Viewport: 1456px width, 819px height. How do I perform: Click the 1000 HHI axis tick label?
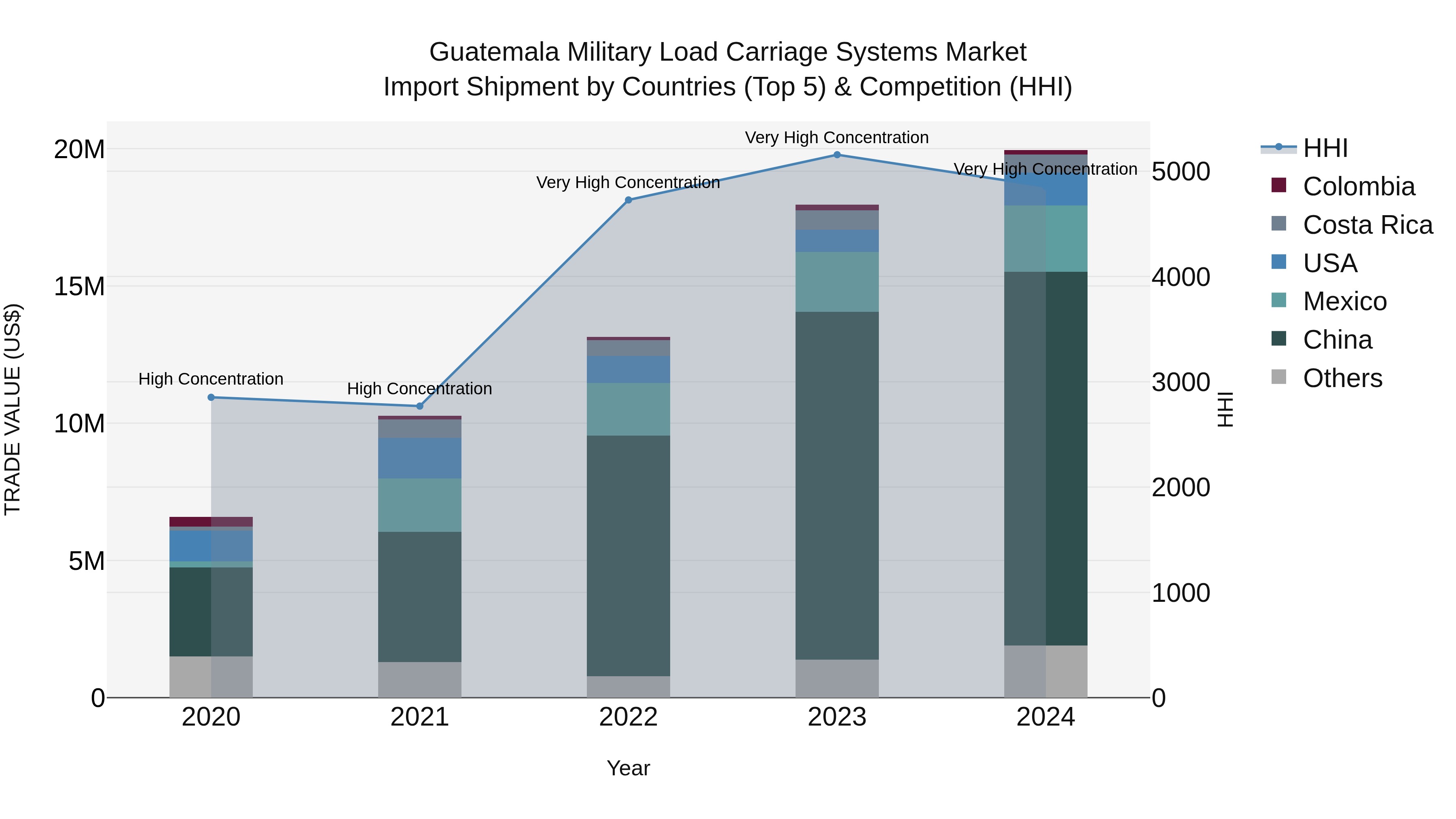pyautogui.click(x=1181, y=593)
